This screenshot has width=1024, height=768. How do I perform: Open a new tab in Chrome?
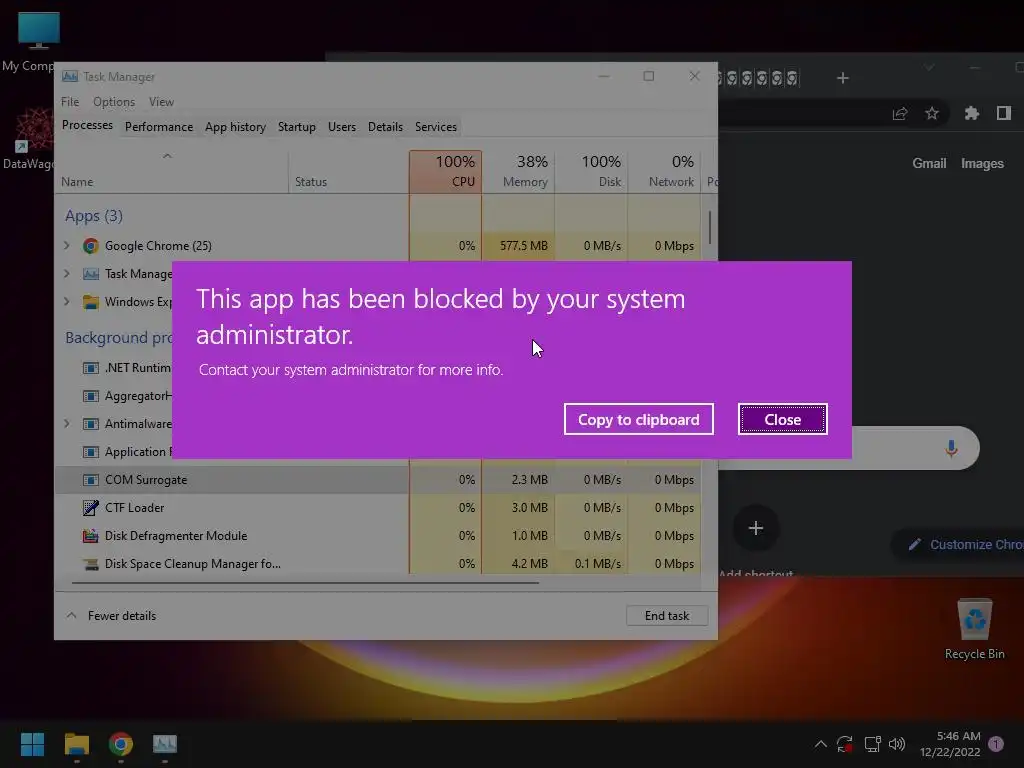[x=842, y=78]
